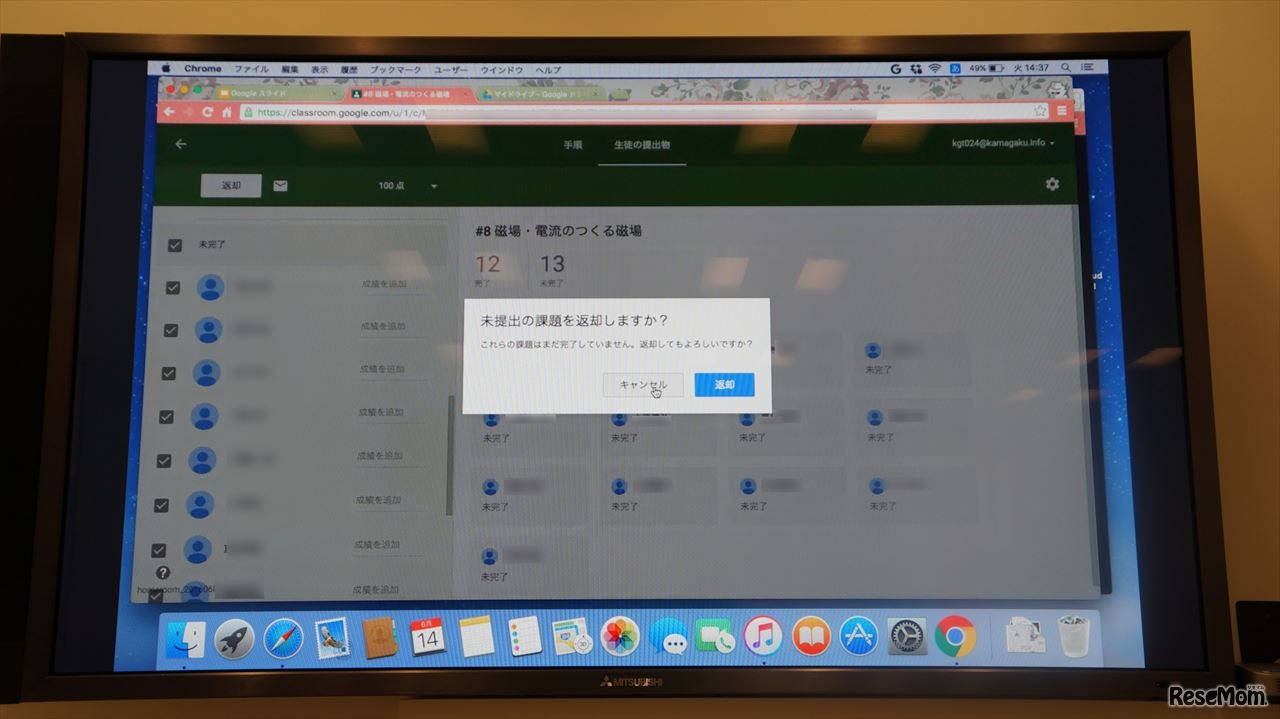Viewport: 1280px width, 719px height.
Task: Switch to the Google スライド browser tab
Action: point(278,93)
